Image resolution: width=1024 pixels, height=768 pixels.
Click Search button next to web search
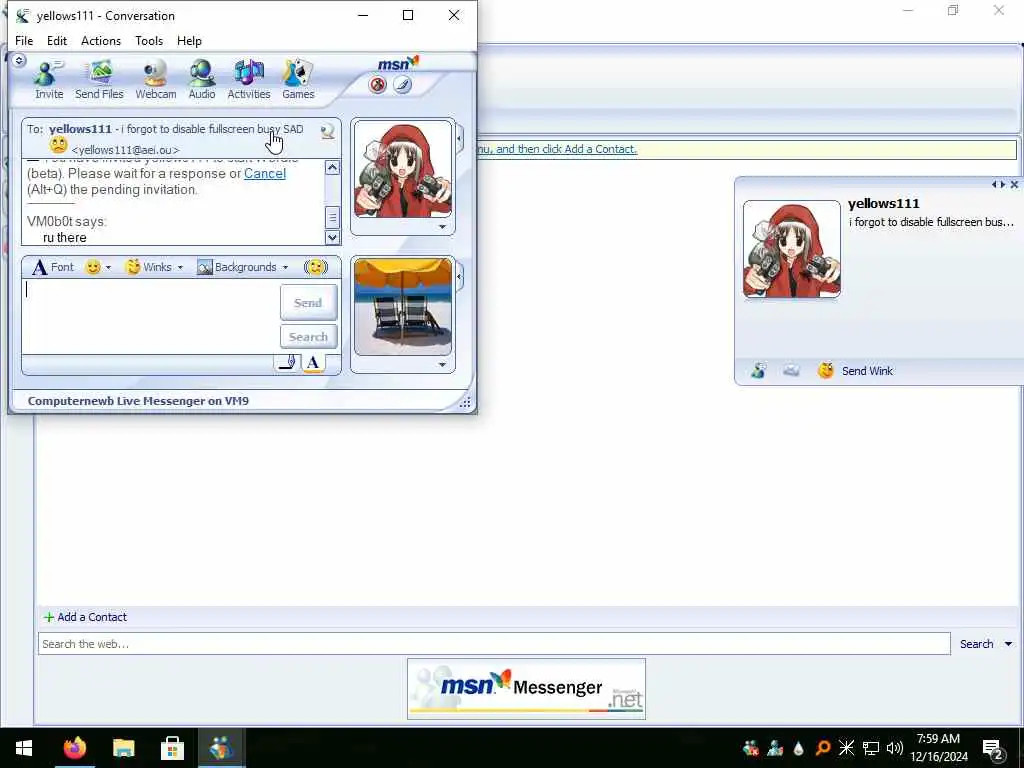coord(976,644)
